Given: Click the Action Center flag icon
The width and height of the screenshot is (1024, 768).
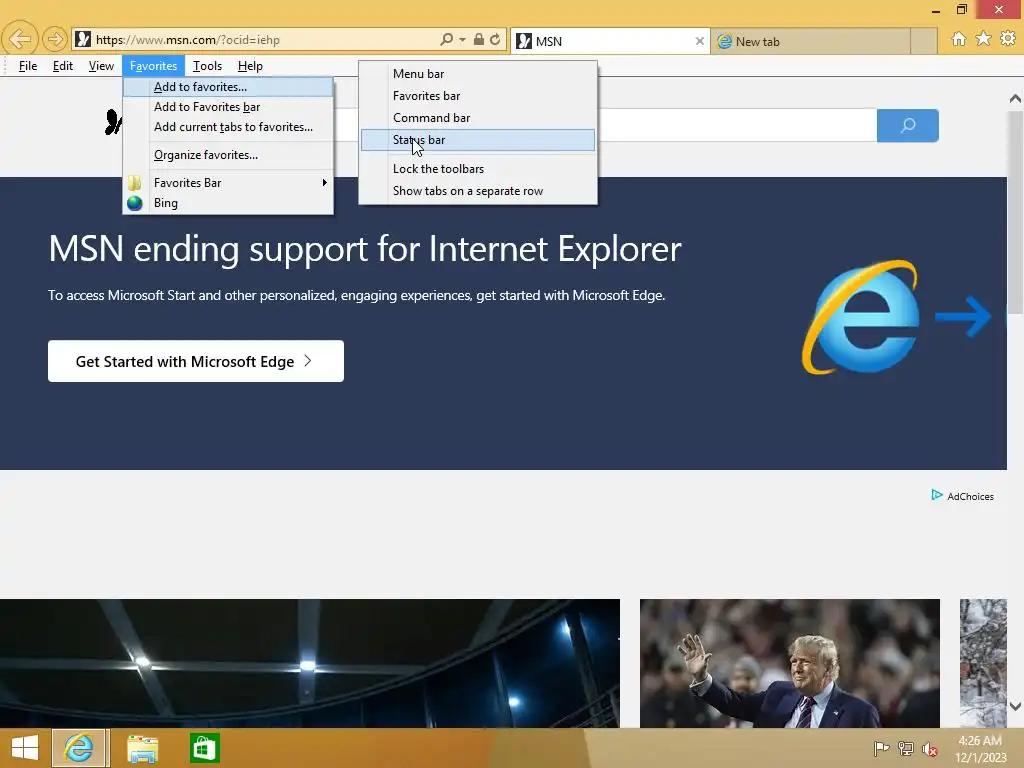Looking at the screenshot, I should point(881,748).
